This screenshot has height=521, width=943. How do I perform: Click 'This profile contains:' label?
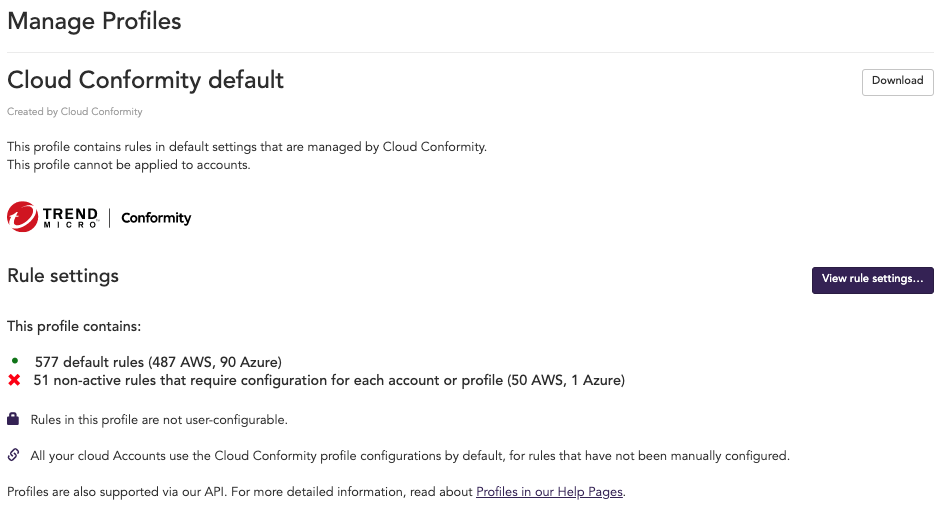pyautogui.click(x=74, y=326)
